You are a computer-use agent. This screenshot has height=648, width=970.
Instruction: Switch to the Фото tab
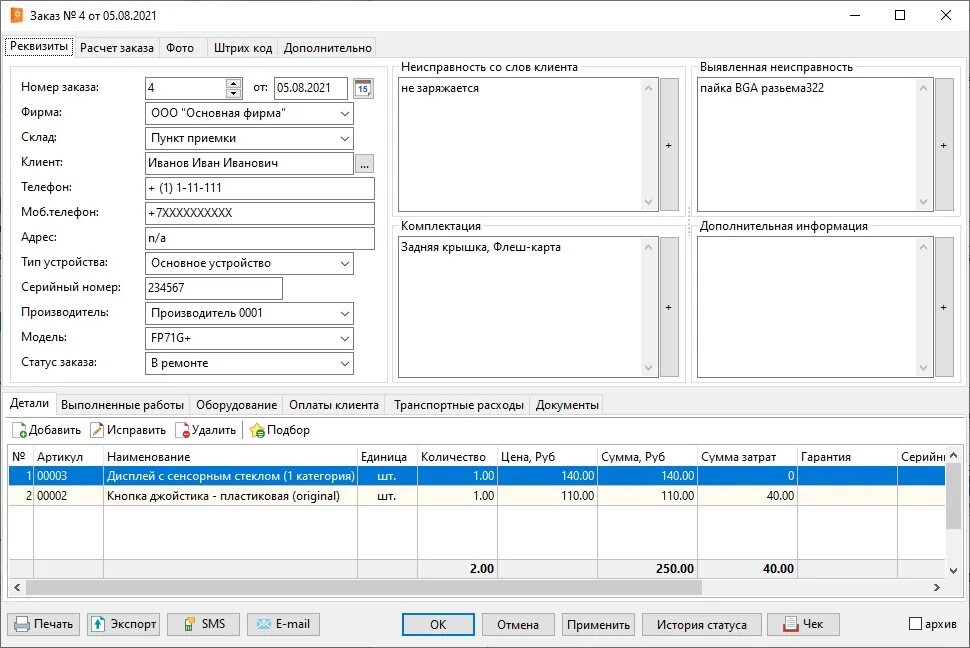point(180,48)
